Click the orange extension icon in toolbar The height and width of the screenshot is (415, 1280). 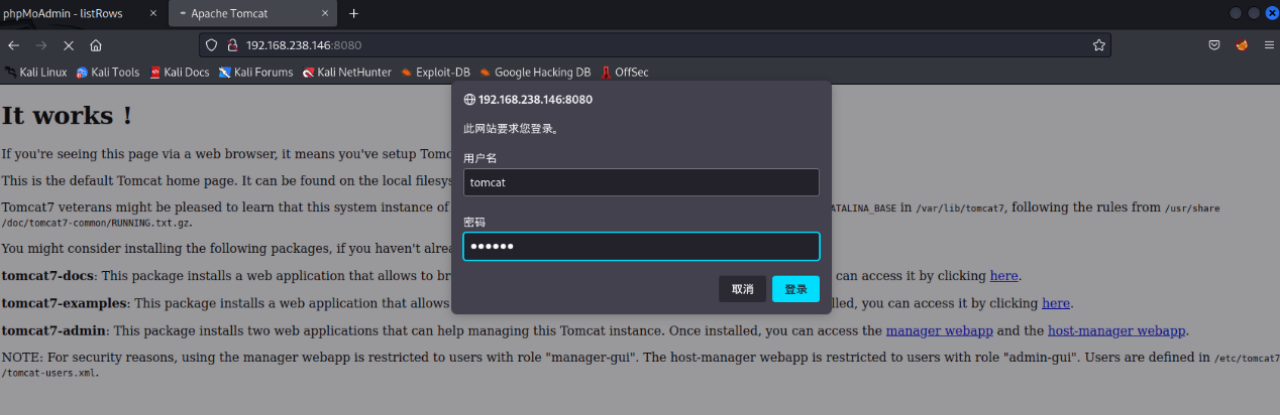pyautogui.click(x=1242, y=45)
